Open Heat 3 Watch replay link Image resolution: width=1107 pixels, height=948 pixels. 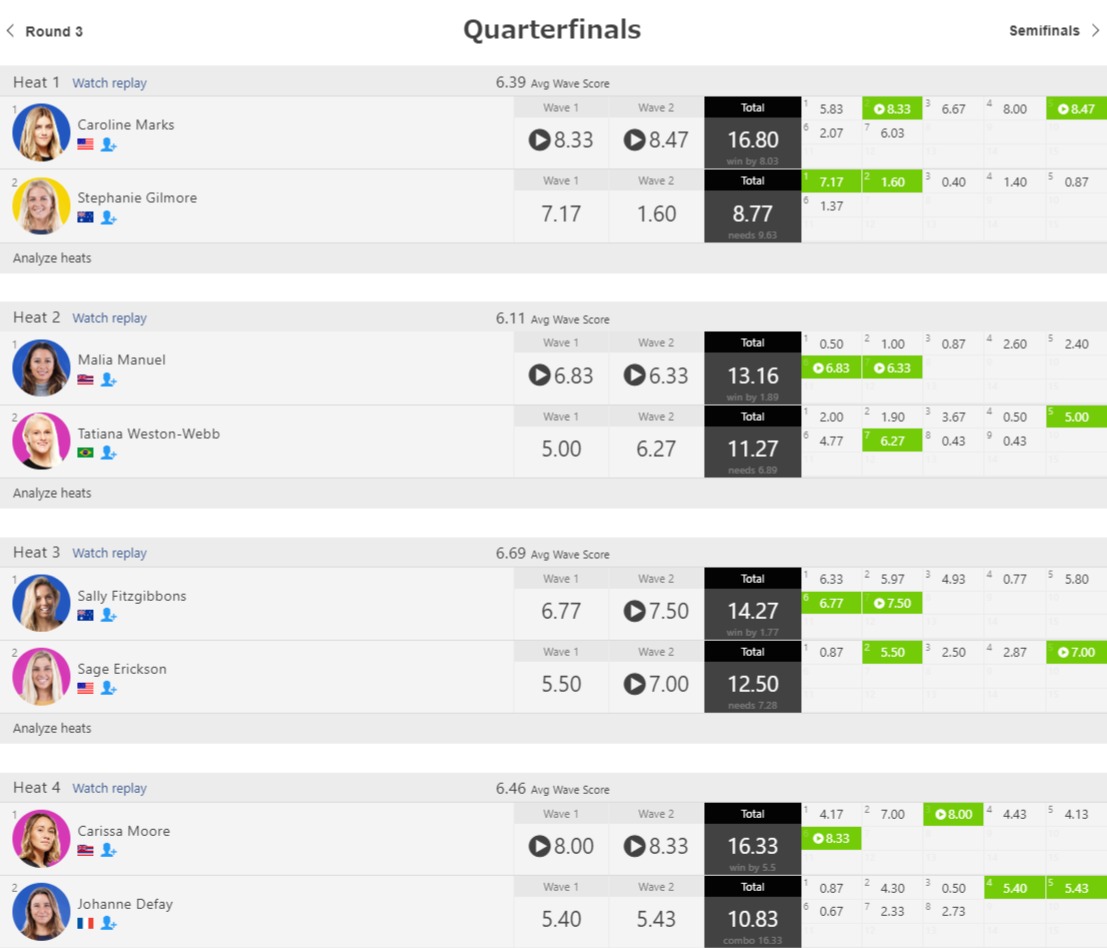pos(109,553)
